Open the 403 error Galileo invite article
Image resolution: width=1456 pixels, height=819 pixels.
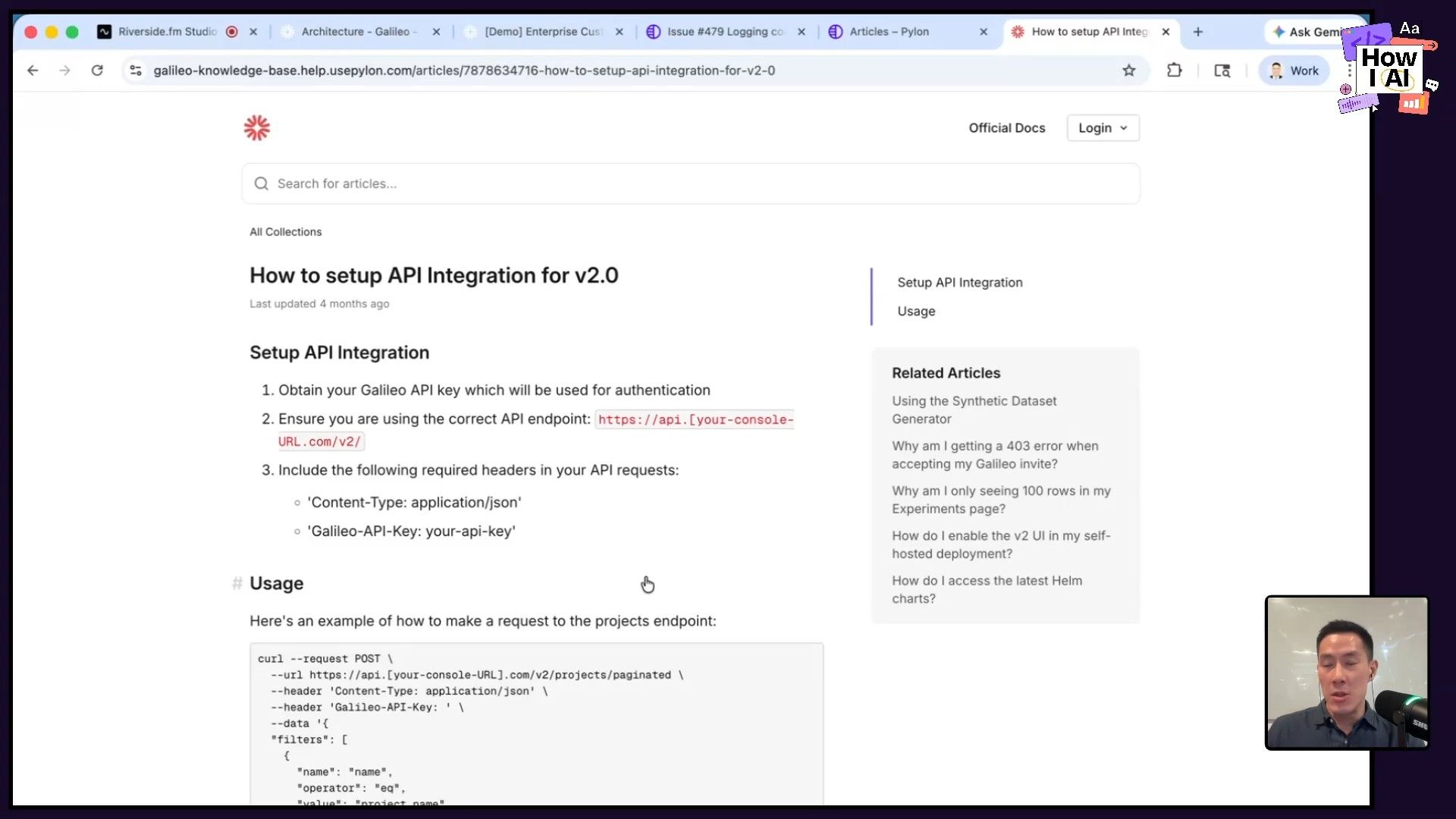[995, 455]
